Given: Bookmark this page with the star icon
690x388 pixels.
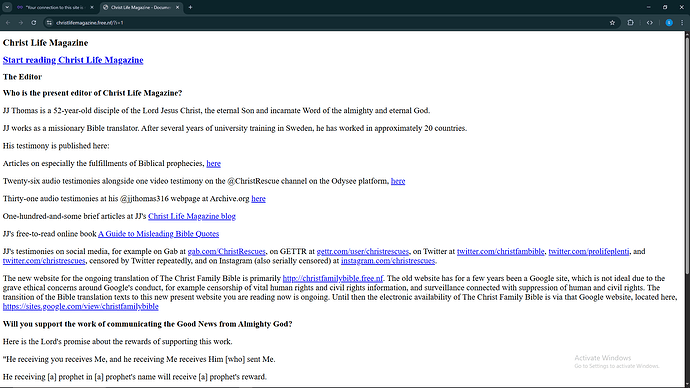Looking at the screenshot, I should 612,22.
